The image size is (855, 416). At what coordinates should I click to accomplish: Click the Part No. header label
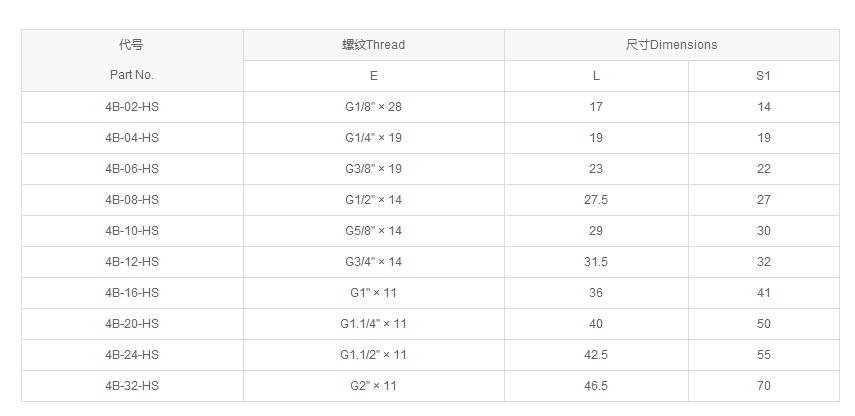click(132, 75)
